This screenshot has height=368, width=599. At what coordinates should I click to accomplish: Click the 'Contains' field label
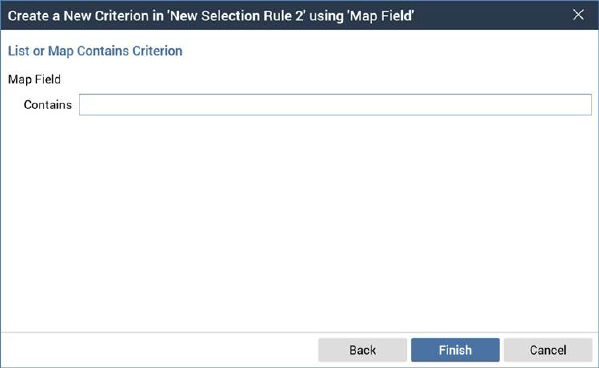[48, 105]
